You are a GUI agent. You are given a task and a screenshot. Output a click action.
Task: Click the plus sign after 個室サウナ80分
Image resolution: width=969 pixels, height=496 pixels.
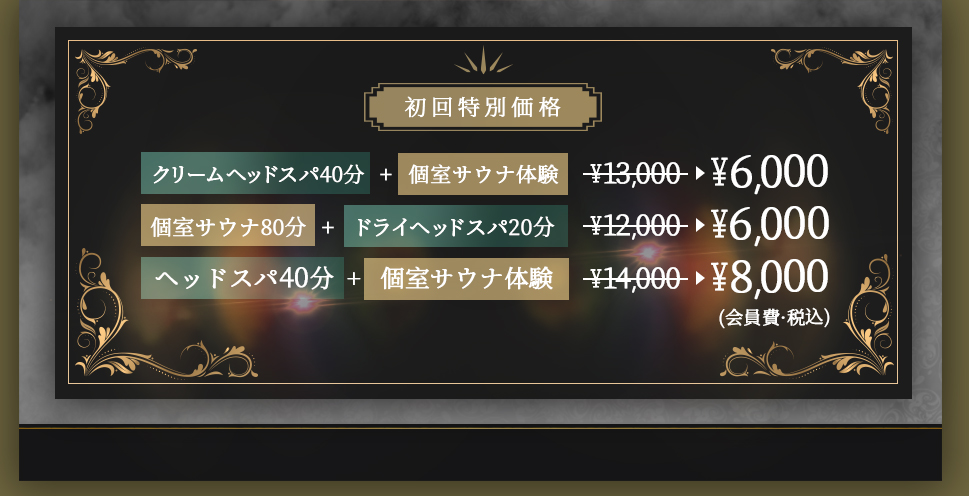pyautogui.click(x=328, y=227)
